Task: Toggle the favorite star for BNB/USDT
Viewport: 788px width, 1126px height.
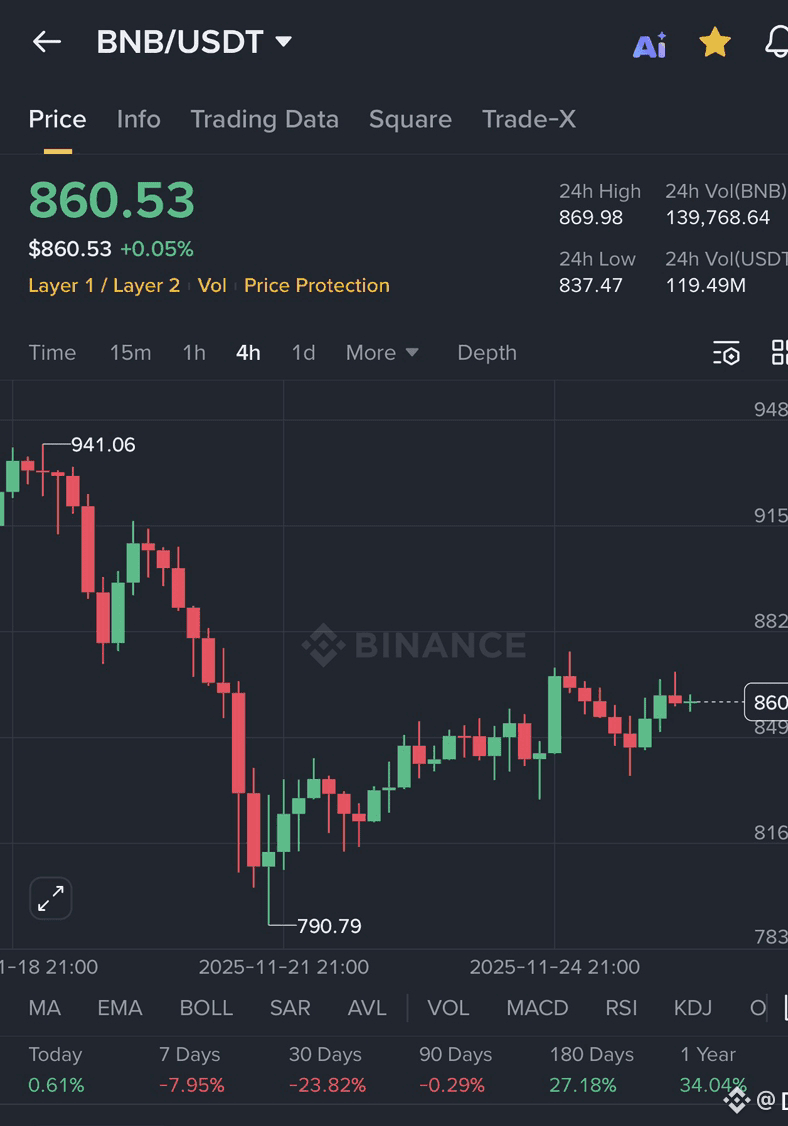Action: coord(715,42)
